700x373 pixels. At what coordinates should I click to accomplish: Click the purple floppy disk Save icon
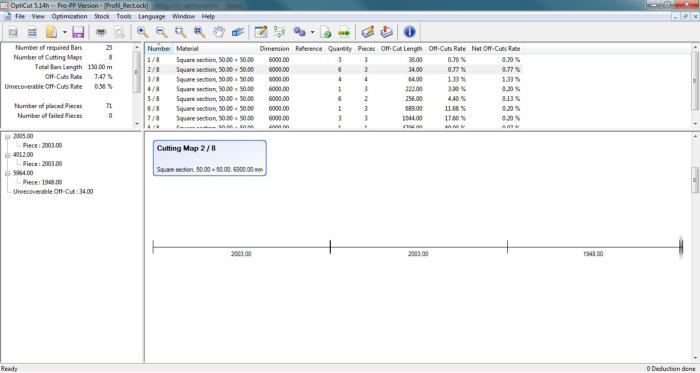pos(78,32)
